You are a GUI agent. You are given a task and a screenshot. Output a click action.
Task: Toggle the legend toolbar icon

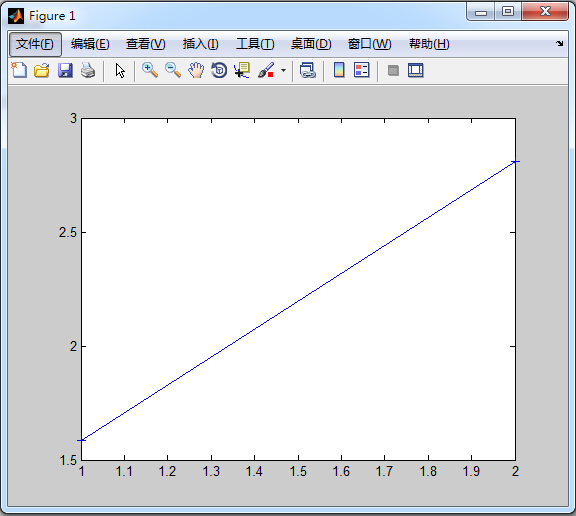coord(361,70)
